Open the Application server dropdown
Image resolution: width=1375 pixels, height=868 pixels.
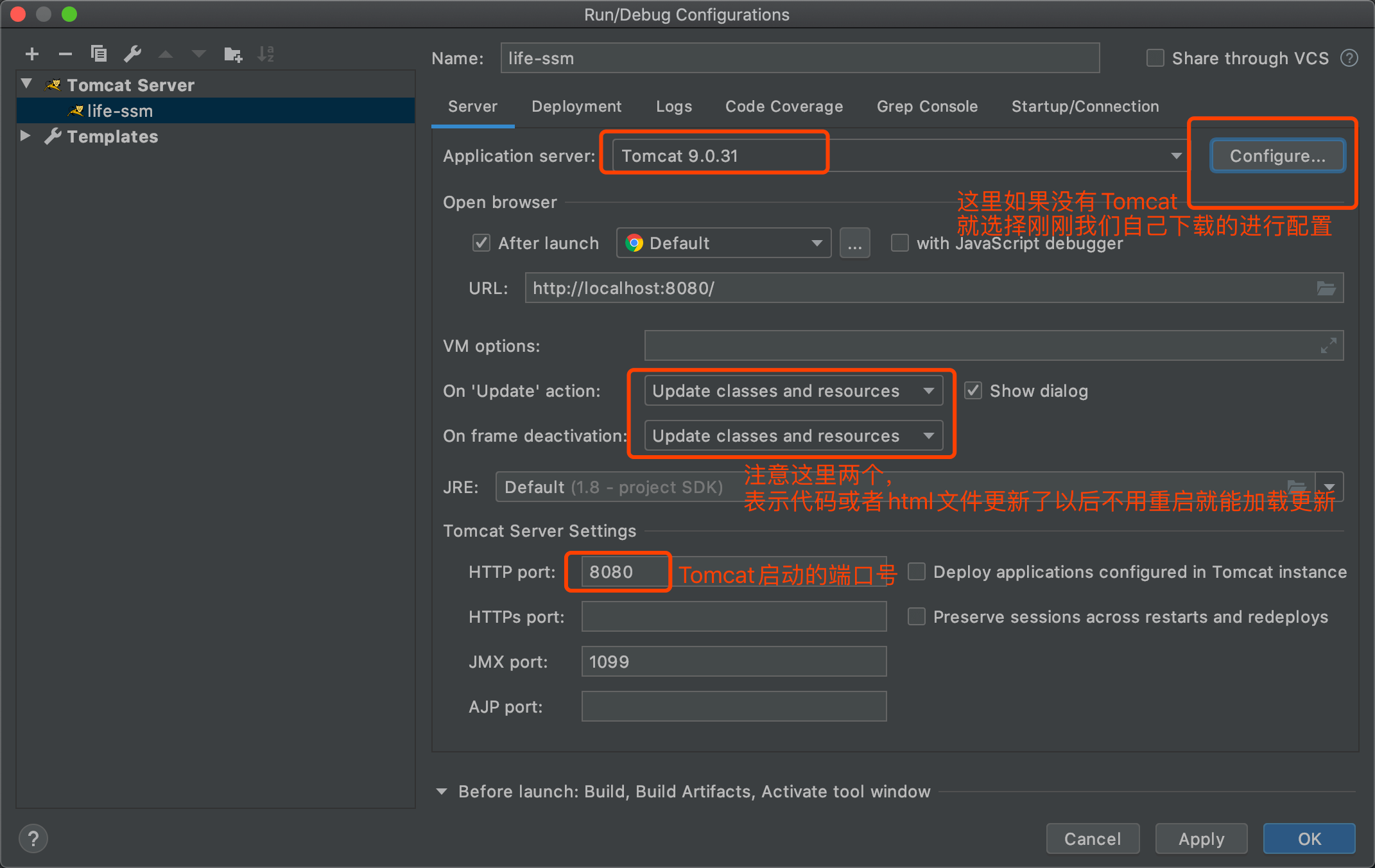point(1175,156)
